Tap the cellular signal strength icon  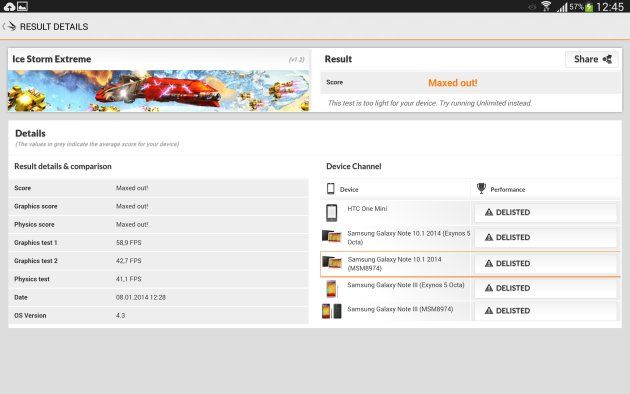click(x=562, y=7)
